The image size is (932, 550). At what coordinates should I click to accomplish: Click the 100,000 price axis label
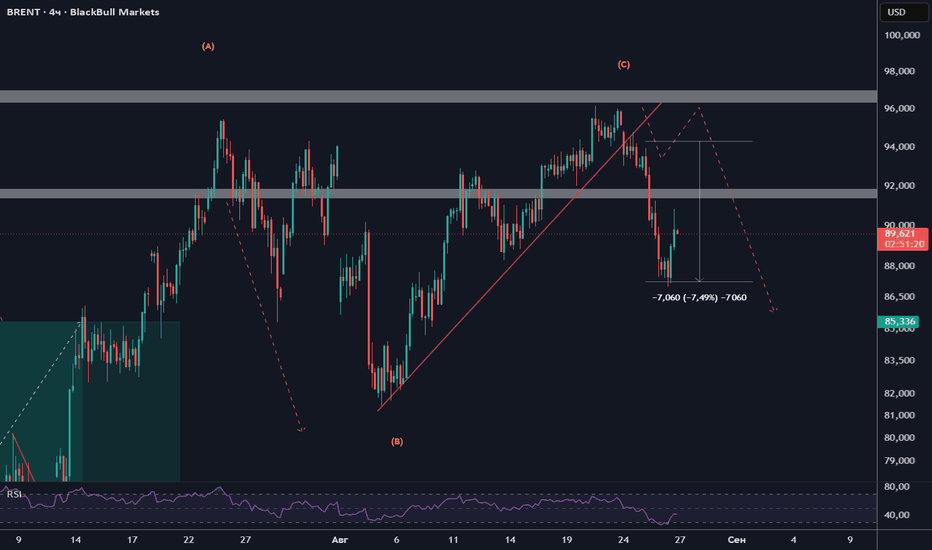pyautogui.click(x=902, y=36)
